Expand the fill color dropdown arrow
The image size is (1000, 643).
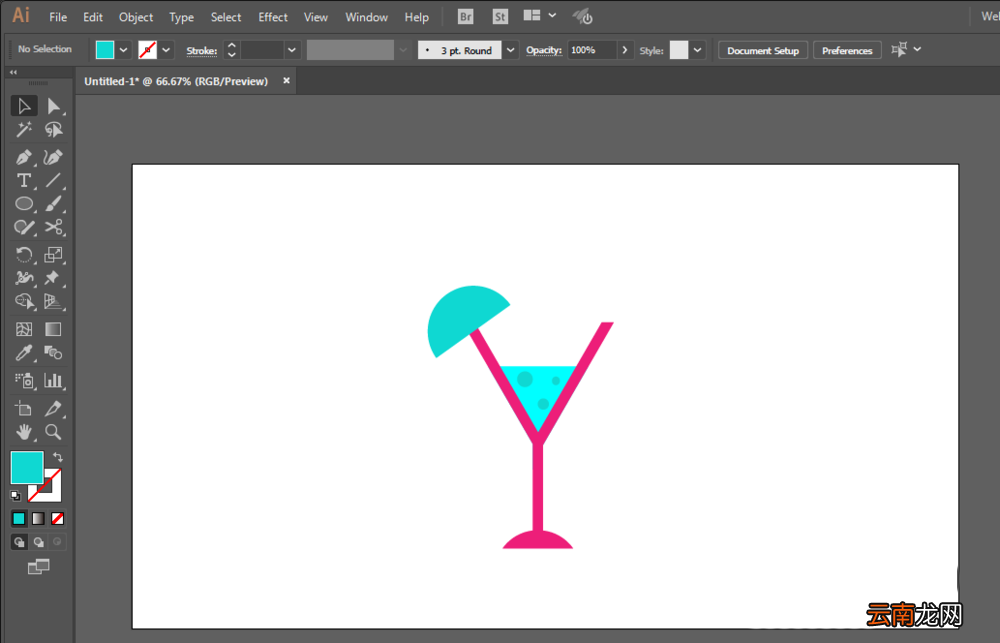124,50
